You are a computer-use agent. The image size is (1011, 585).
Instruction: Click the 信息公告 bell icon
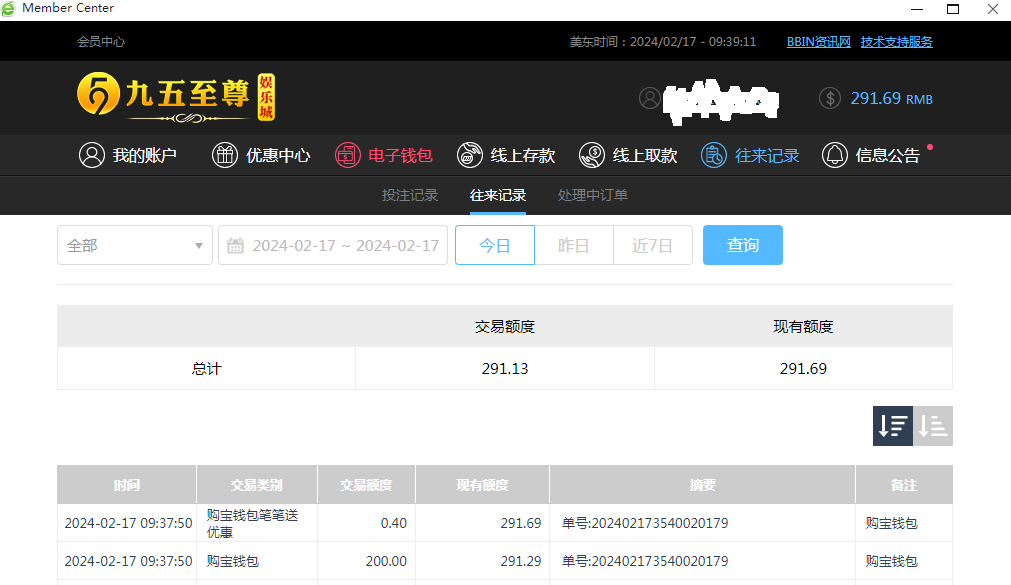pos(834,155)
